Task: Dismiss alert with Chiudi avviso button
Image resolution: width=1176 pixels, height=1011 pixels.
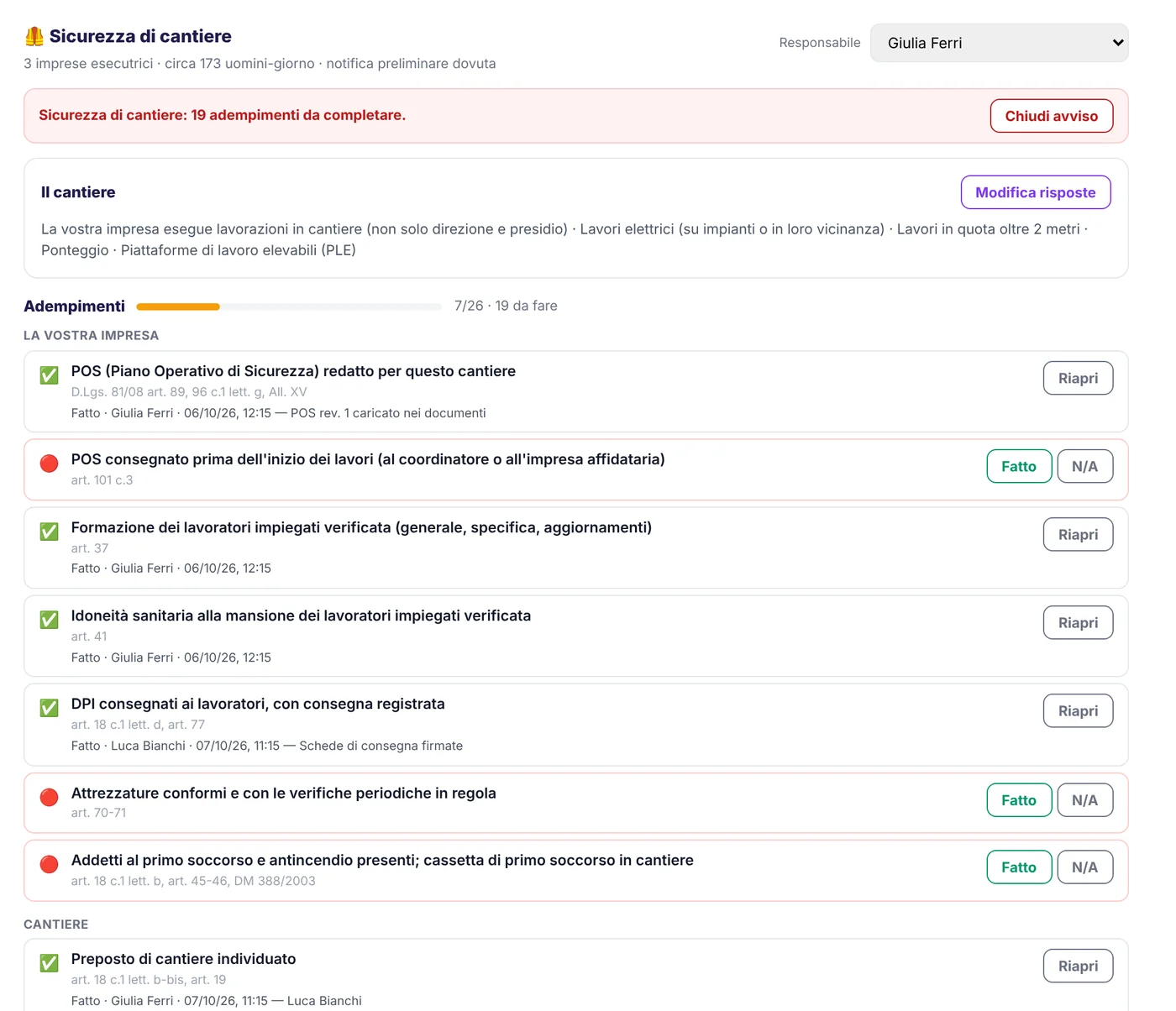Action: (1052, 116)
